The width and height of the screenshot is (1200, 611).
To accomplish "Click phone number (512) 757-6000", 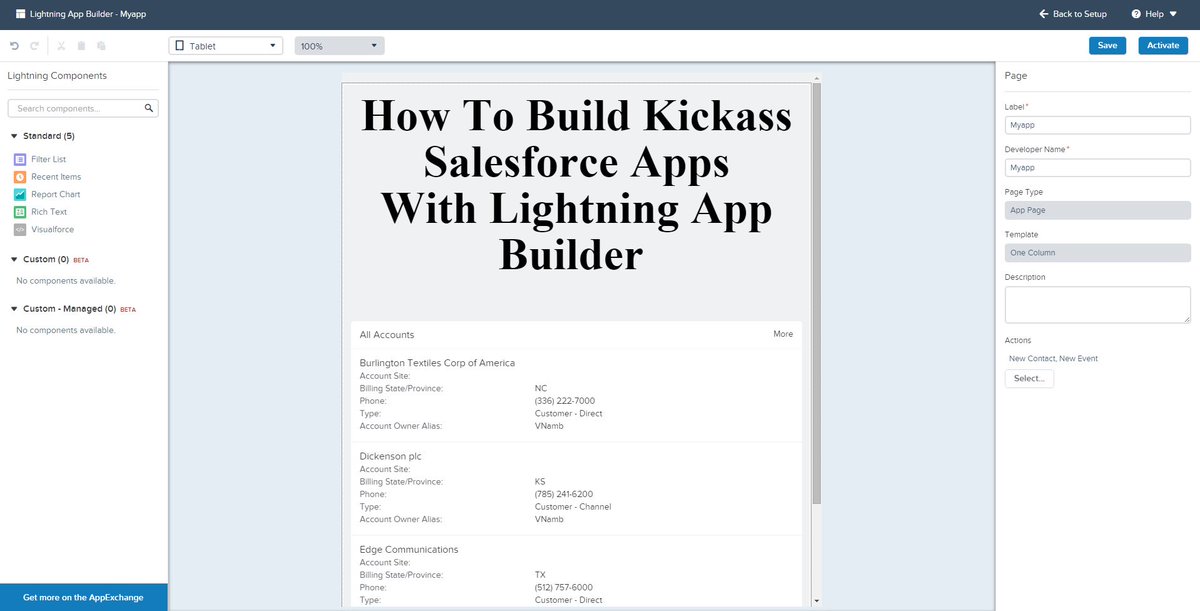I will pos(564,588).
